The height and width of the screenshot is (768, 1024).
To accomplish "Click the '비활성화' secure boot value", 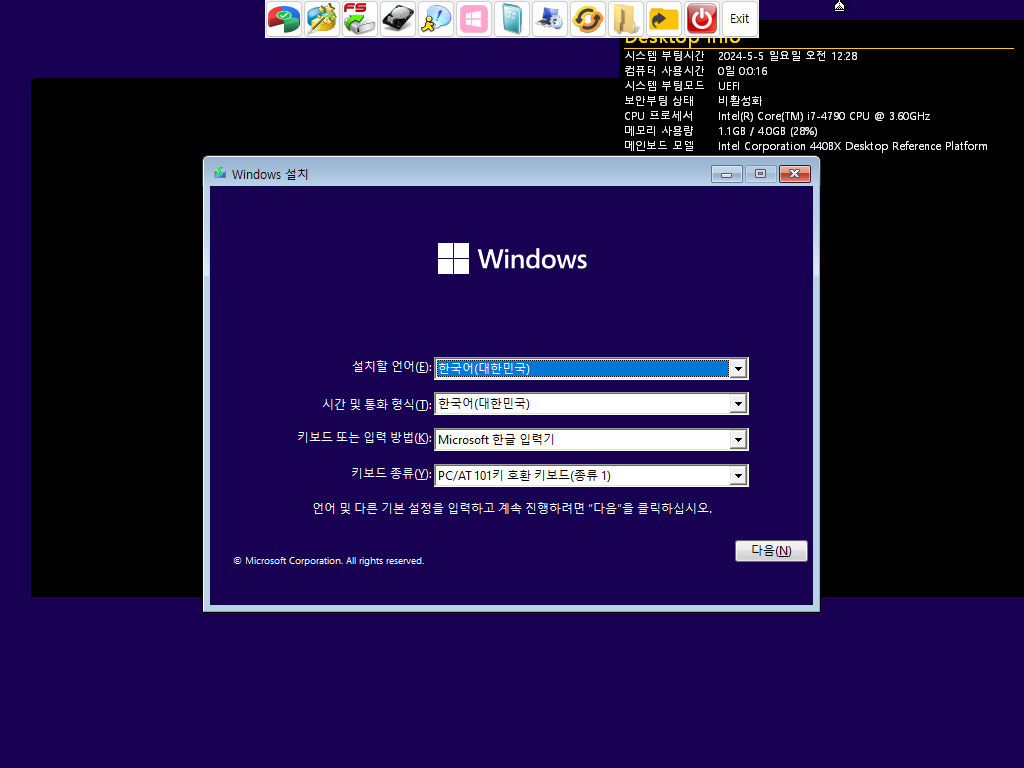I will click(740, 101).
